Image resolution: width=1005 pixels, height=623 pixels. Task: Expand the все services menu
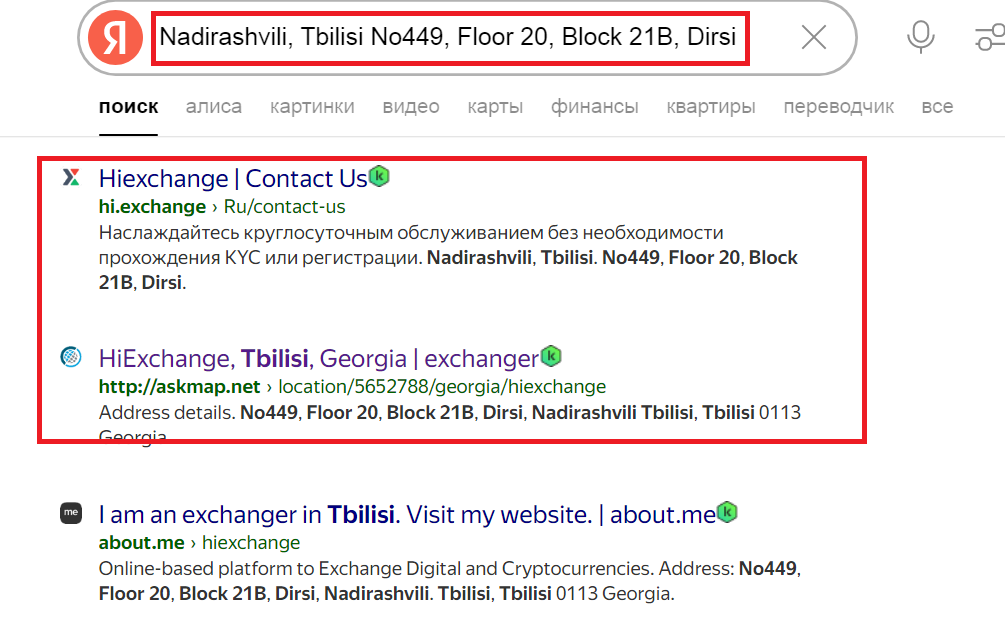937,106
